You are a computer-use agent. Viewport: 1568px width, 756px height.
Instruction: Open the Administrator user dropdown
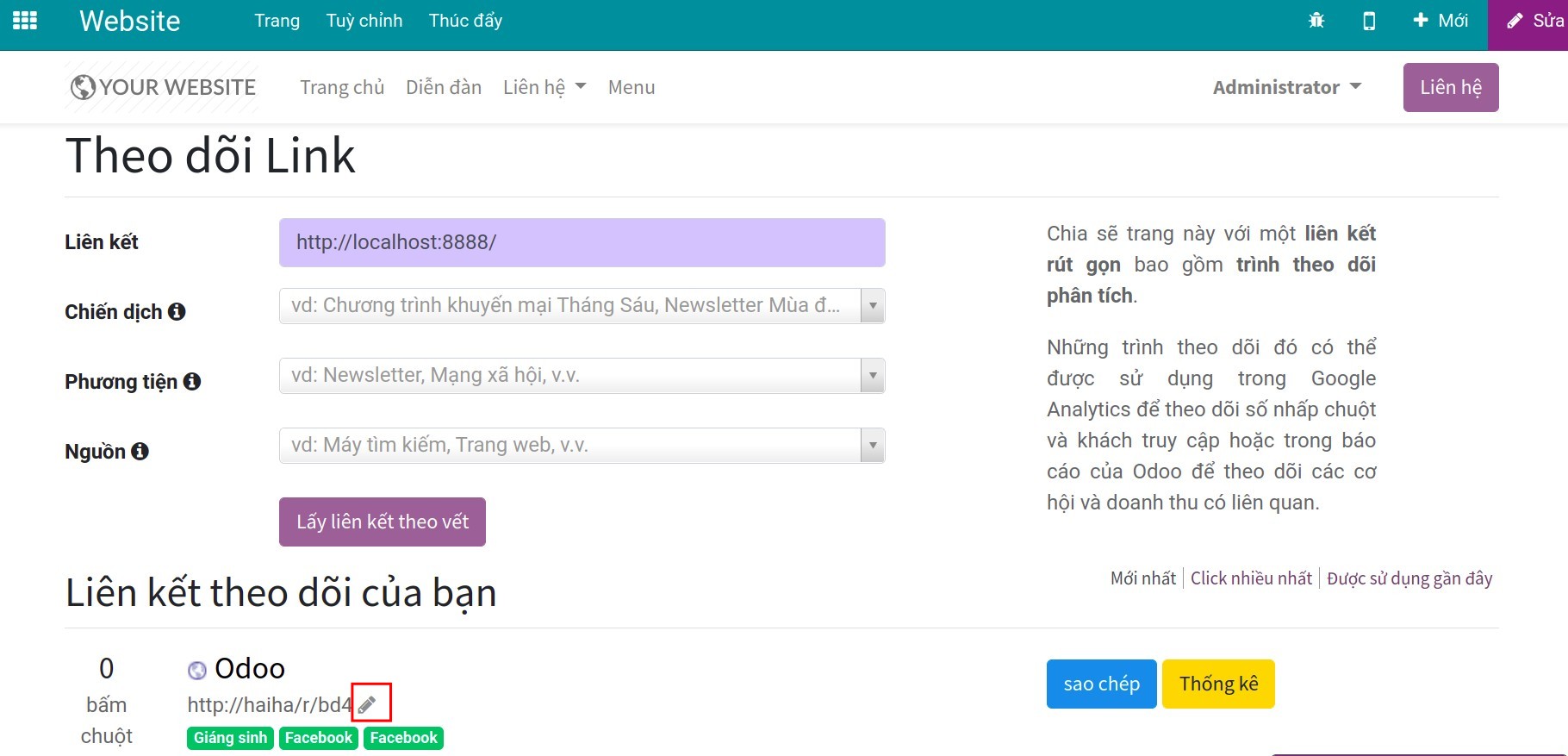pyautogui.click(x=1286, y=87)
